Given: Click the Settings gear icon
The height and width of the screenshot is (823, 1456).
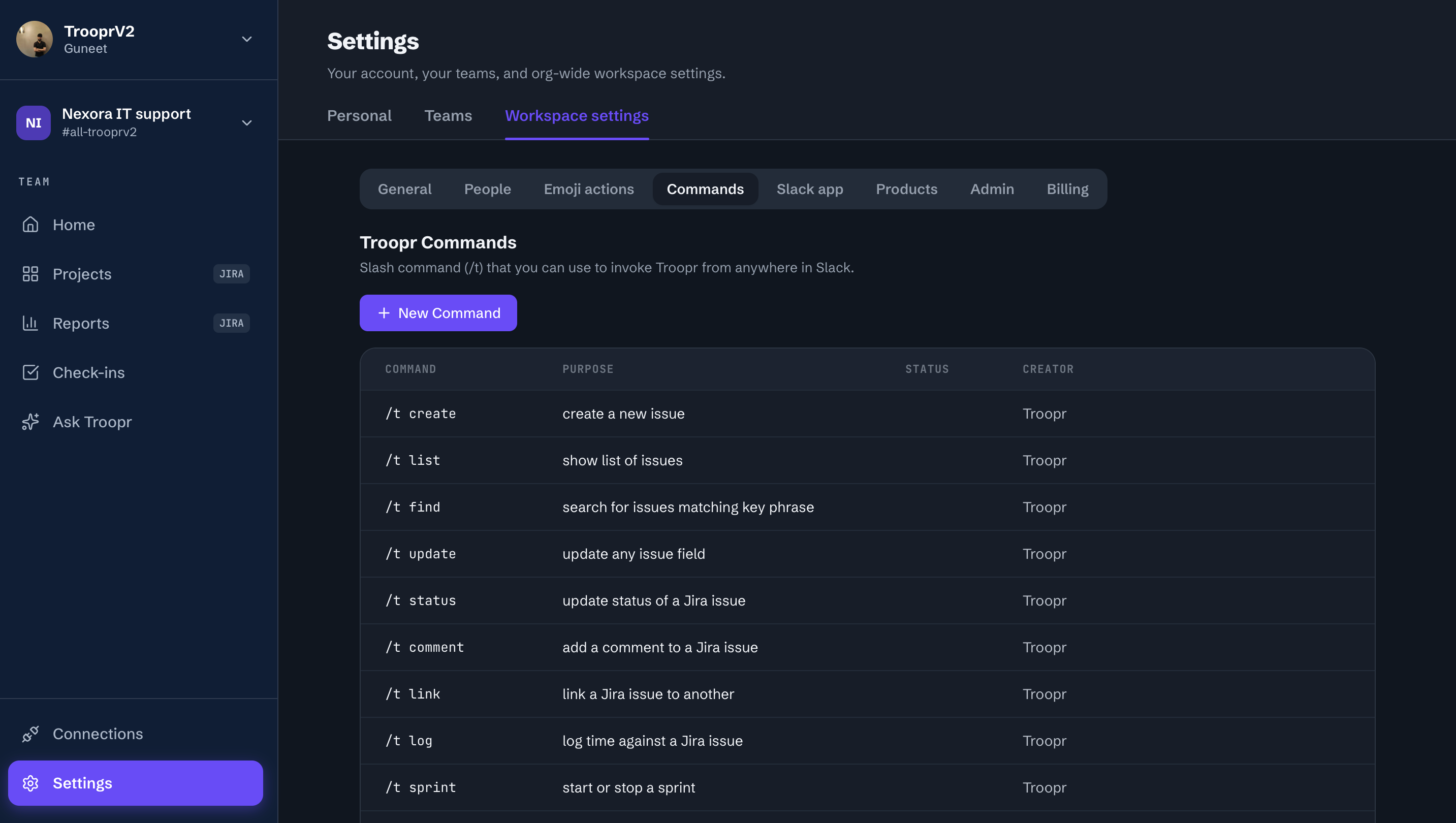Looking at the screenshot, I should click(x=30, y=783).
